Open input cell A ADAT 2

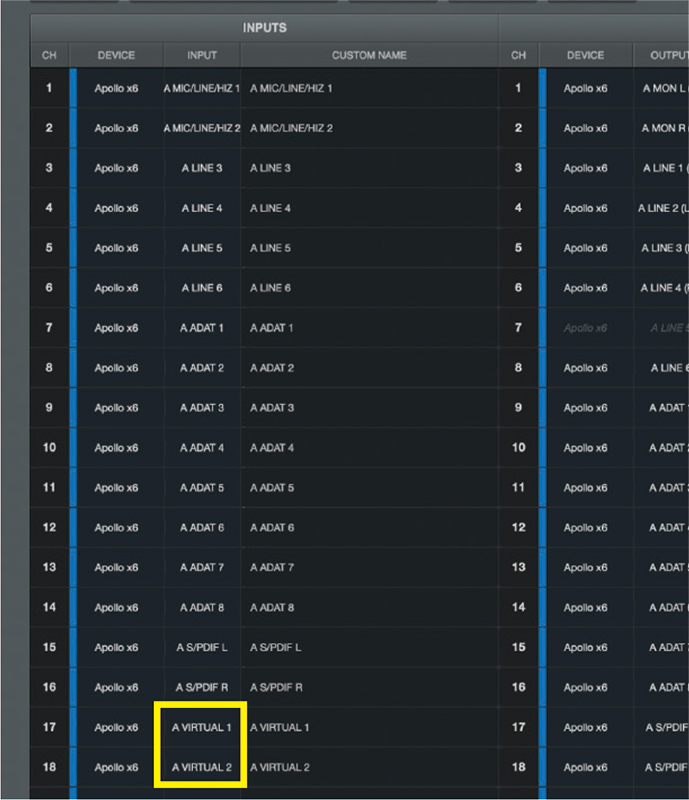(202, 368)
